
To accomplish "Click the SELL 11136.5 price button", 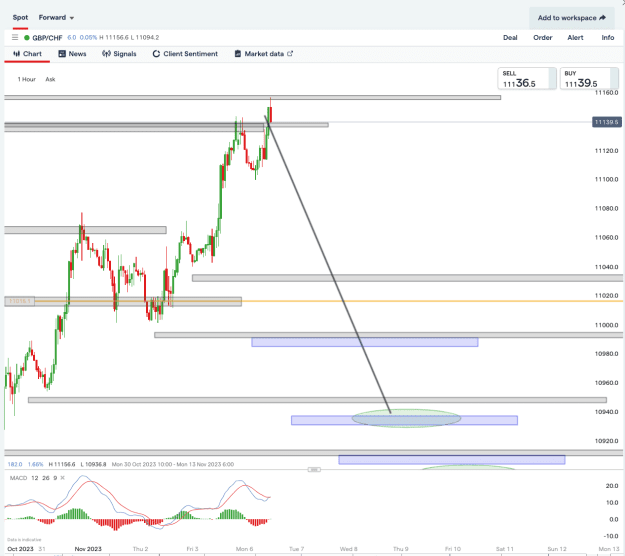I will [x=527, y=79].
